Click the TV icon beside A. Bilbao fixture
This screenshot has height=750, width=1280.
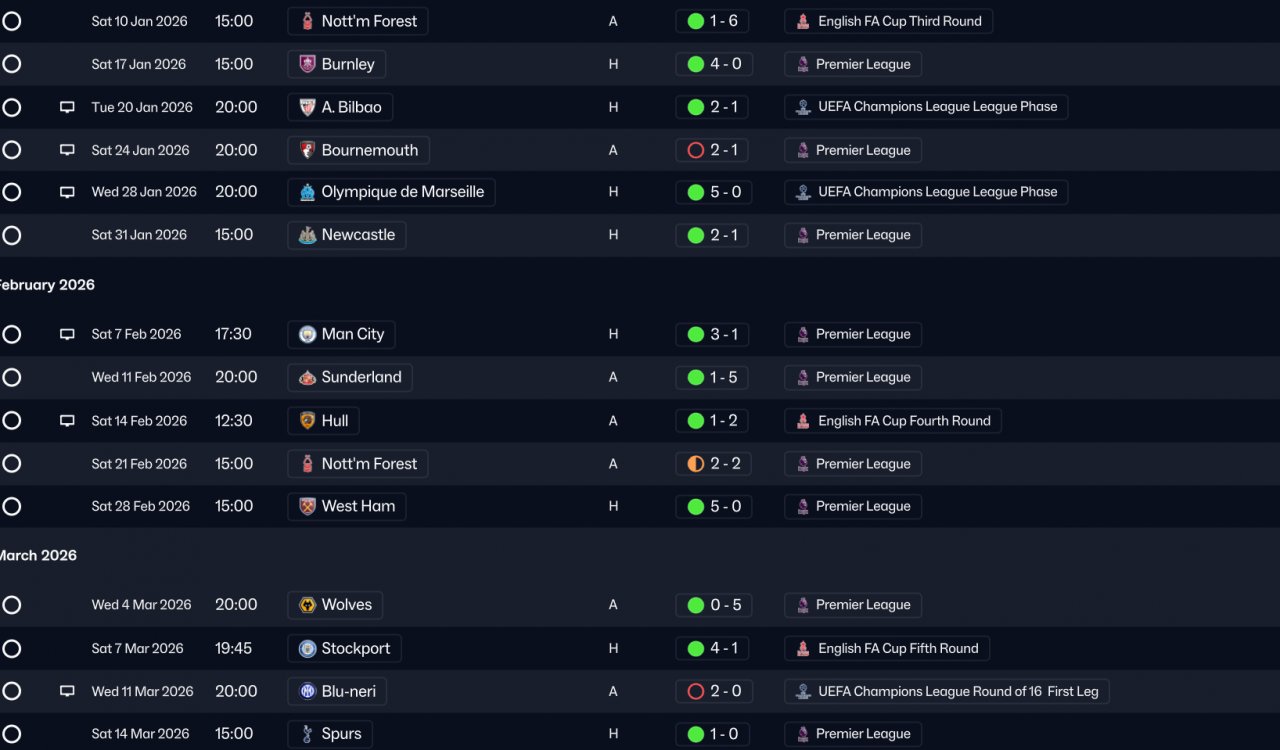(67, 107)
